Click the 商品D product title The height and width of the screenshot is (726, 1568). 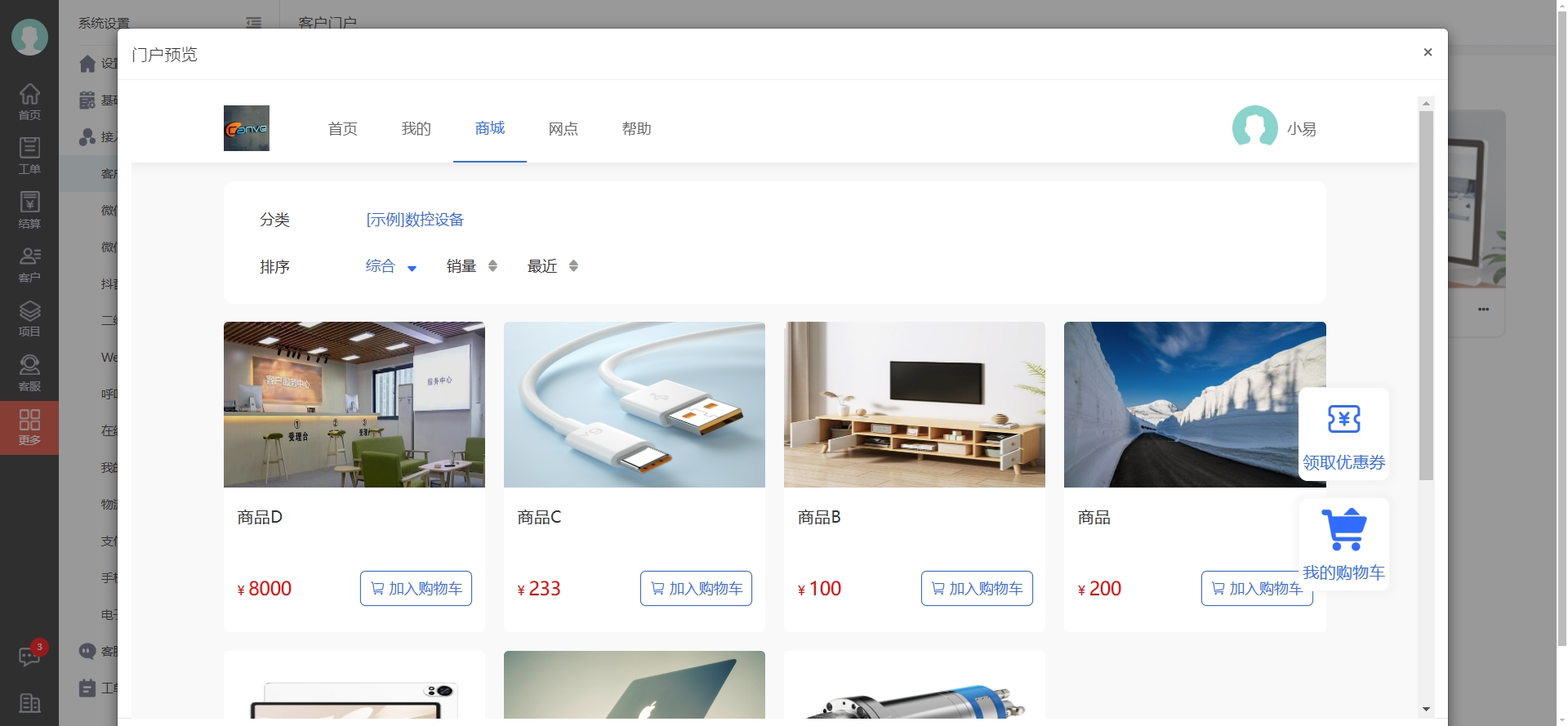tap(260, 518)
